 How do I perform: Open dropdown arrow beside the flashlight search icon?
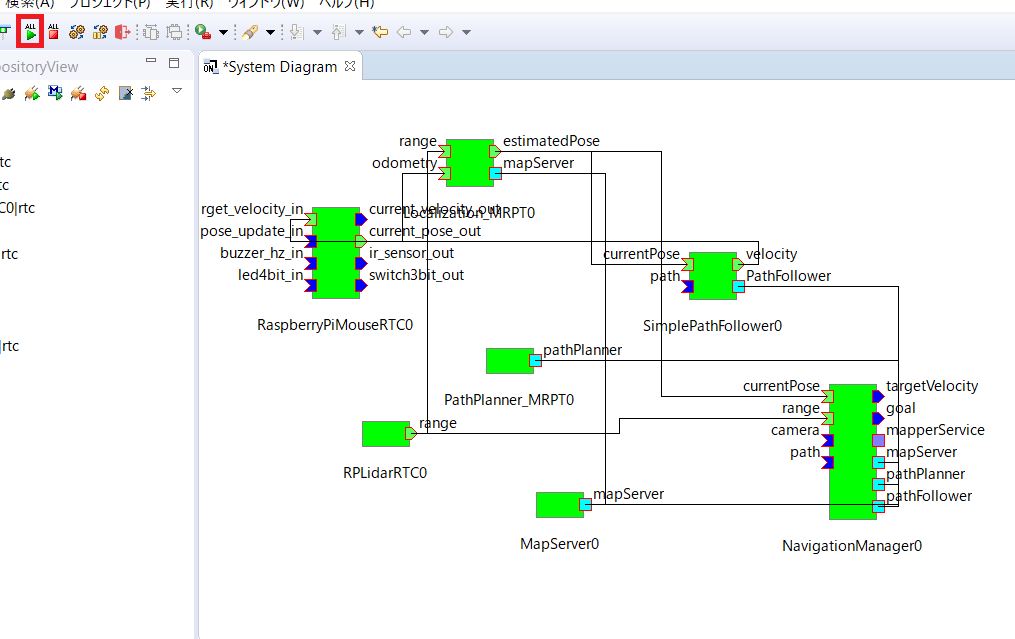pyautogui.click(x=270, y=32)
